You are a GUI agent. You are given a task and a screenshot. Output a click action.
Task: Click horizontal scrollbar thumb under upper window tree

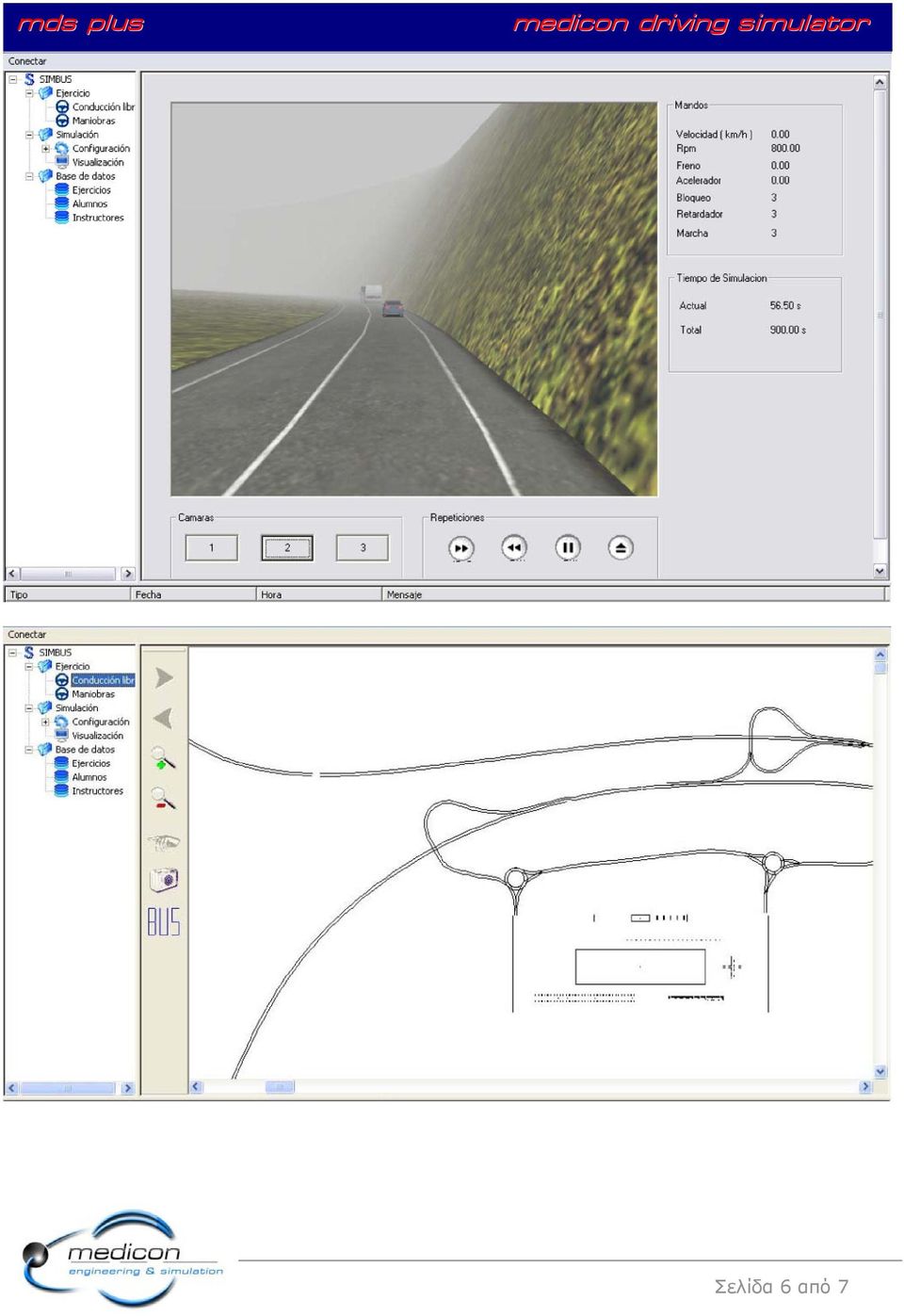tap(68, 574)
